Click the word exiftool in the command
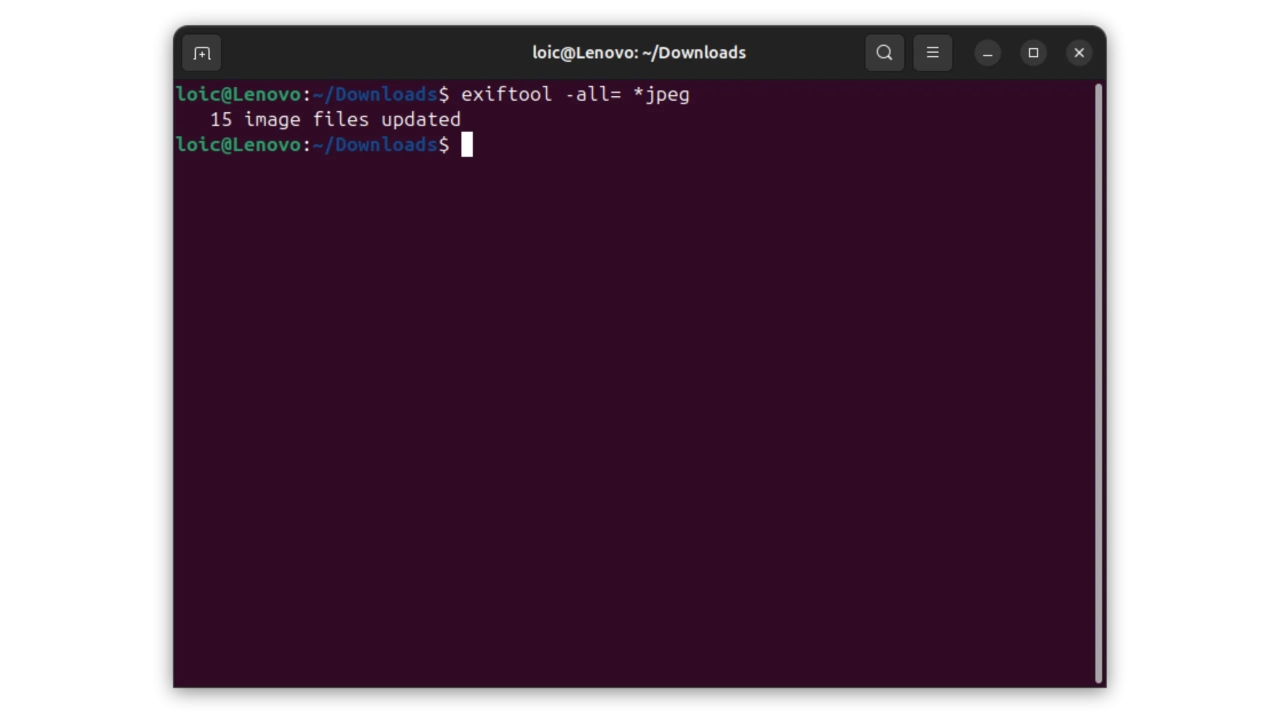 [506, 95]
